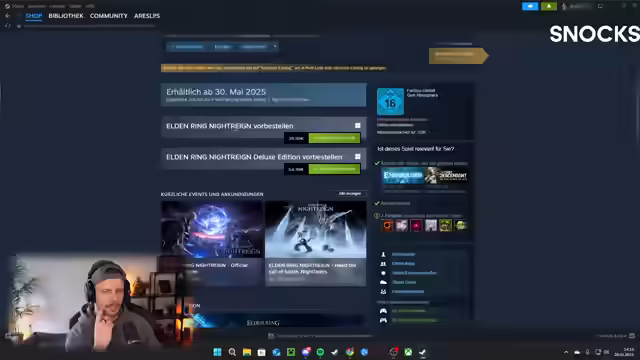Open the green notifications bell button
Image resolution: width=640 pixels, height=360 pixels.
point(549,6)
